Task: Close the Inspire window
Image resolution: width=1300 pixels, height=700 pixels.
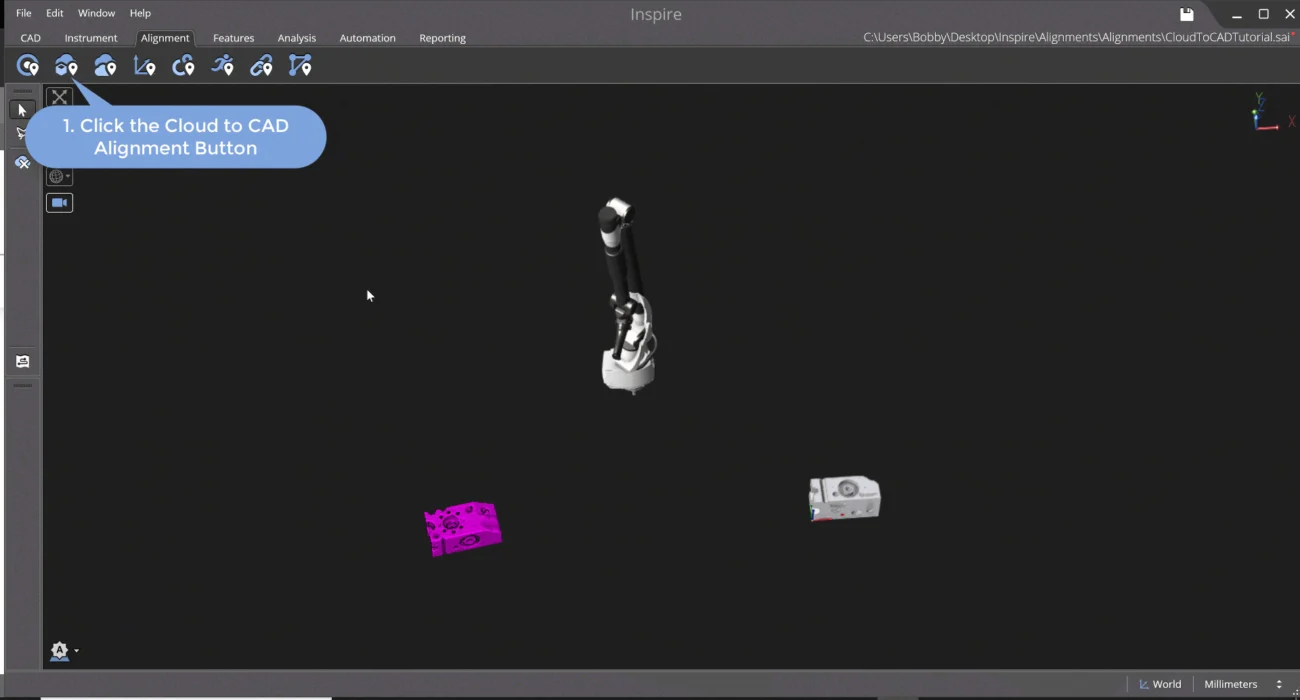Action: pos(1290,14)
